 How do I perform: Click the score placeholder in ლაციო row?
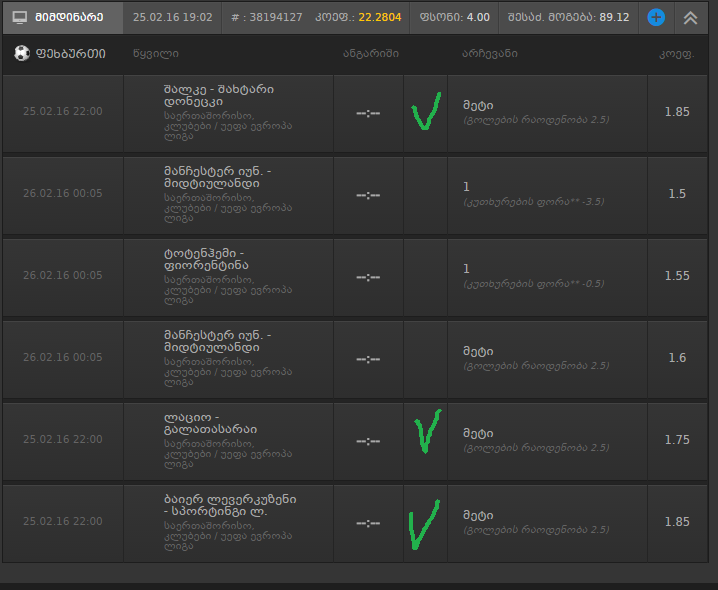coord(368,441)
